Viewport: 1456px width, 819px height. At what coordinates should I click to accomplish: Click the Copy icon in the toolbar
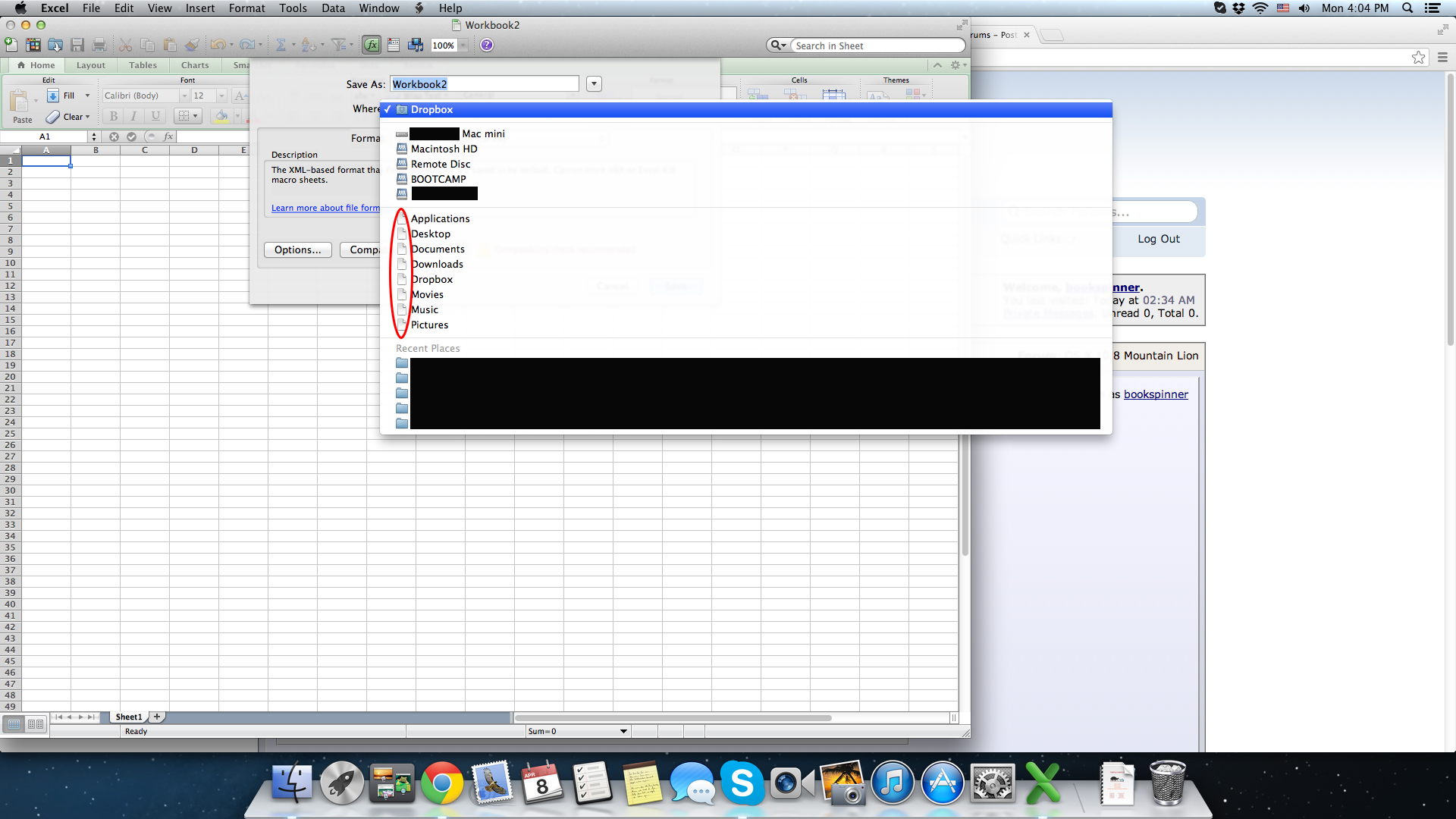148,45
